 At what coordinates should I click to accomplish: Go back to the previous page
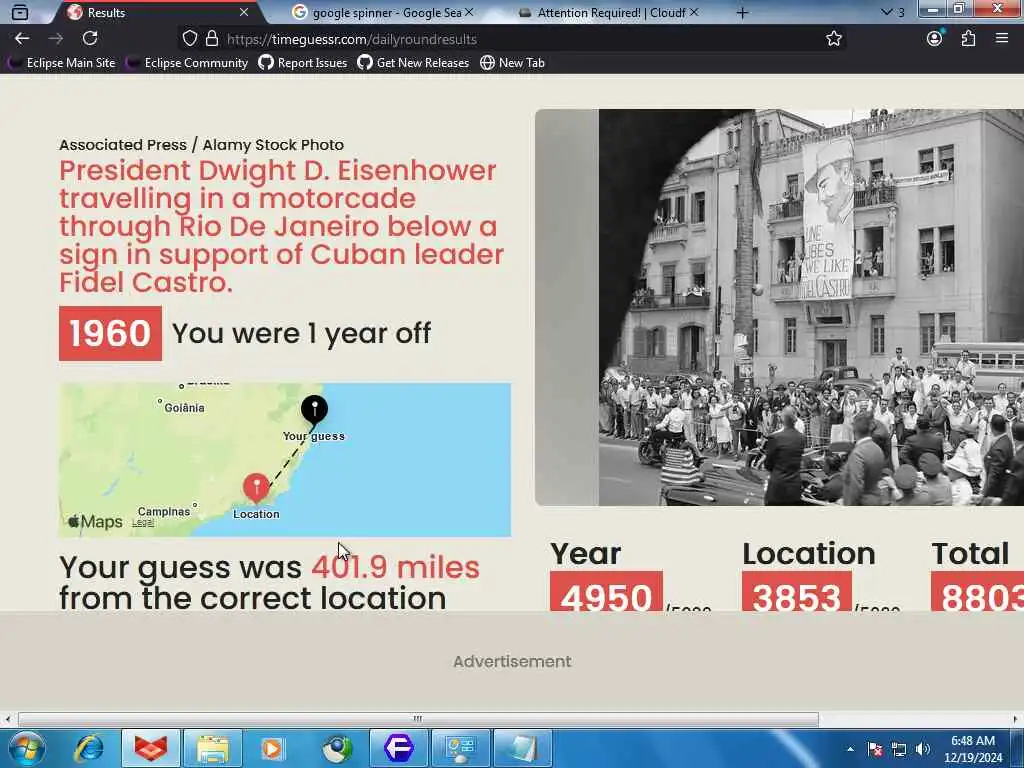(x=22, y=39)
